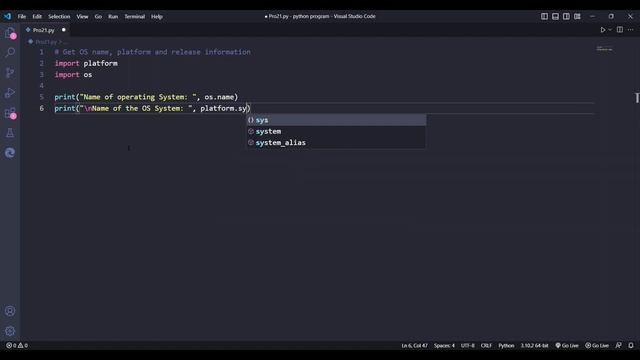The height and width of the screenshot is (360, 640).
Task: Open the Testing flask view
Action: click(x=10, y=133)
